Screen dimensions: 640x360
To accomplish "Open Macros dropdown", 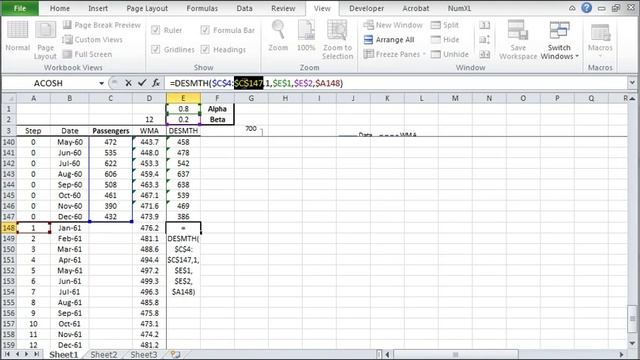I will 600,40.
